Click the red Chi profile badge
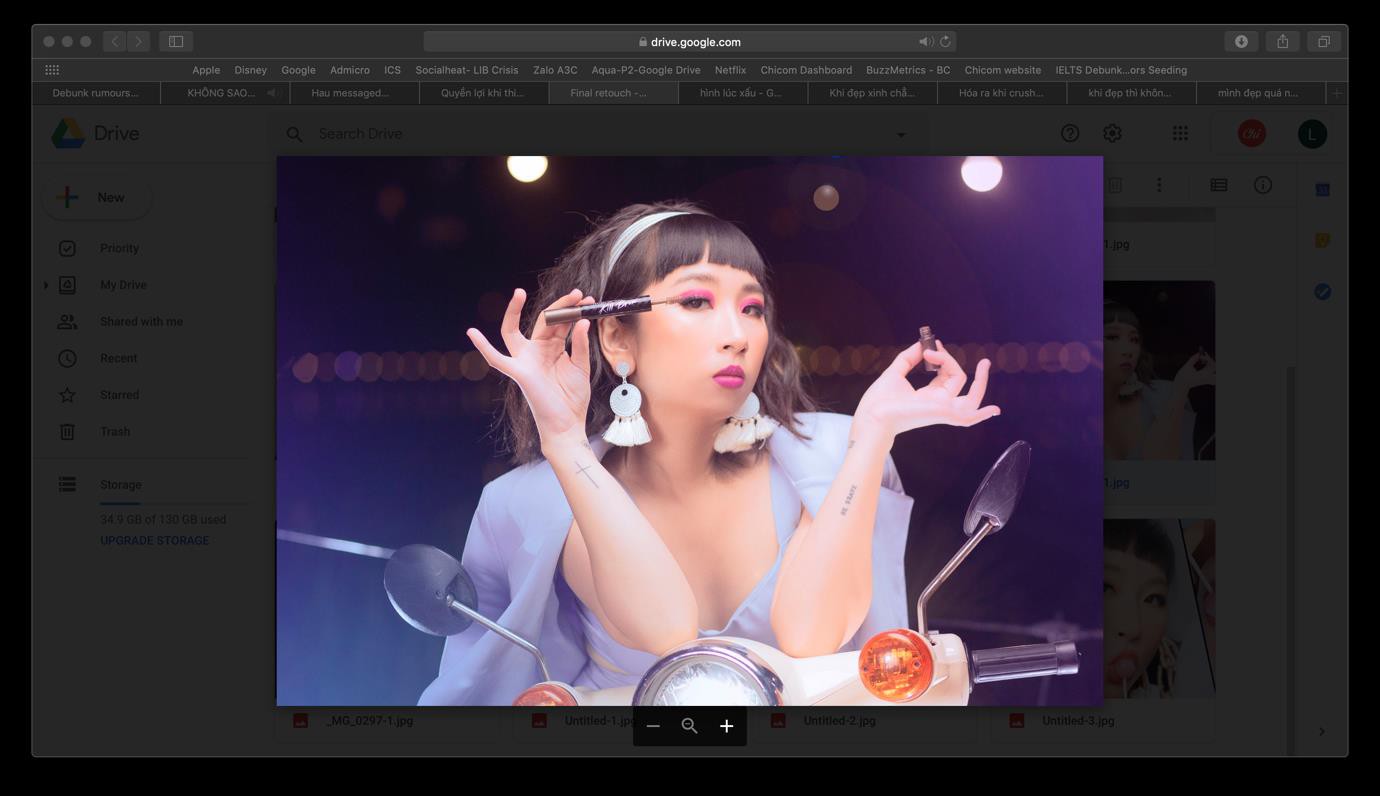The width and height of the screenshot is (1380, 796). pyautogui.click(x=1252, y=134)
